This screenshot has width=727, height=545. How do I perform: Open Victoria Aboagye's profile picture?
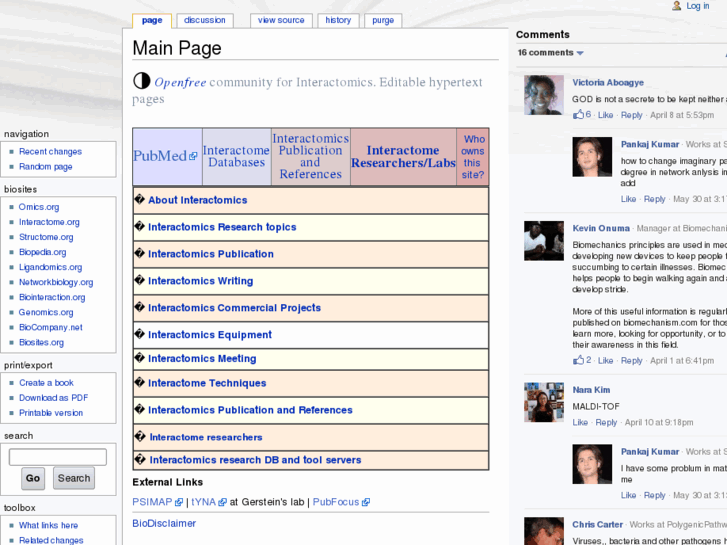(x=544, y=95)
